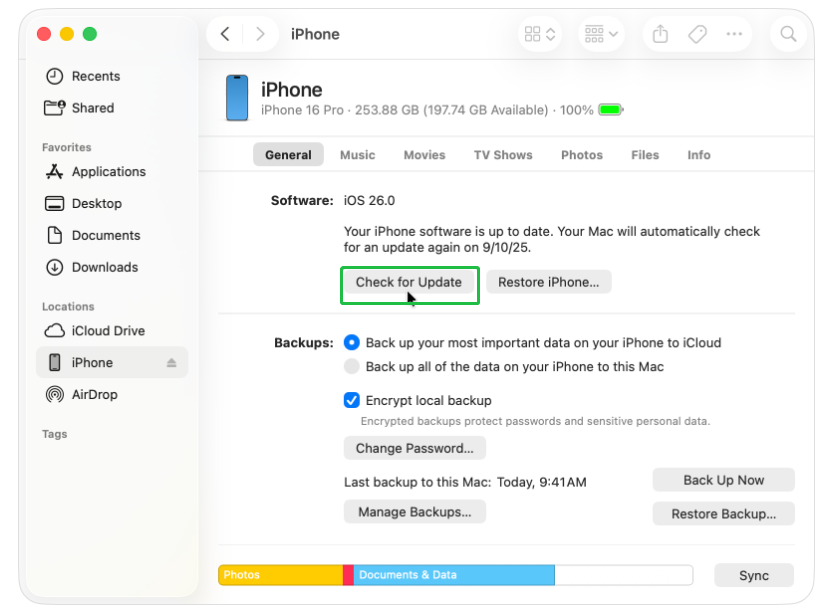The width and height of the screenshot is (838, 611).
Task: Open the icon view switcher
Action: [540, 34]
